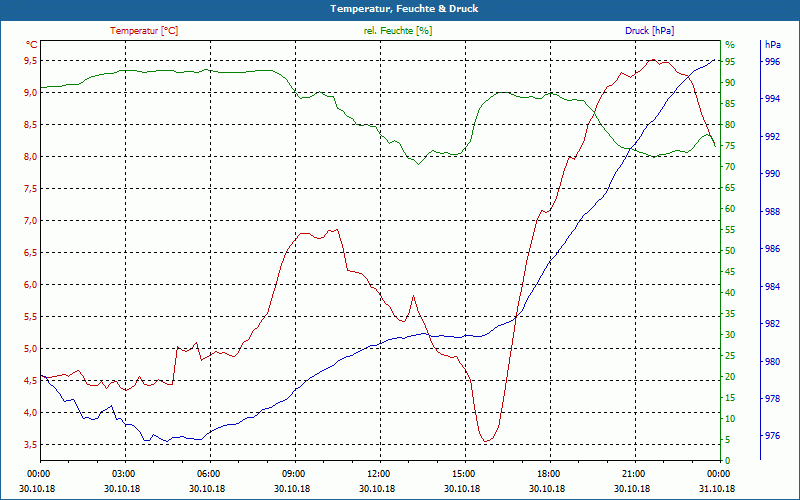Click the blue '996' pressure axis value
This screenshot has height=500, width=800.
click(772, 62)
